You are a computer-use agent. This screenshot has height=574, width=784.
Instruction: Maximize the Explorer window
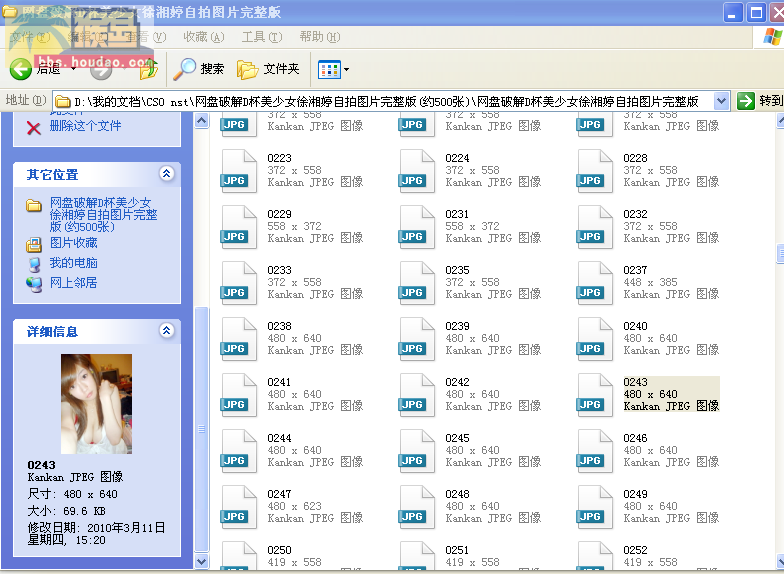click(756, 12)
